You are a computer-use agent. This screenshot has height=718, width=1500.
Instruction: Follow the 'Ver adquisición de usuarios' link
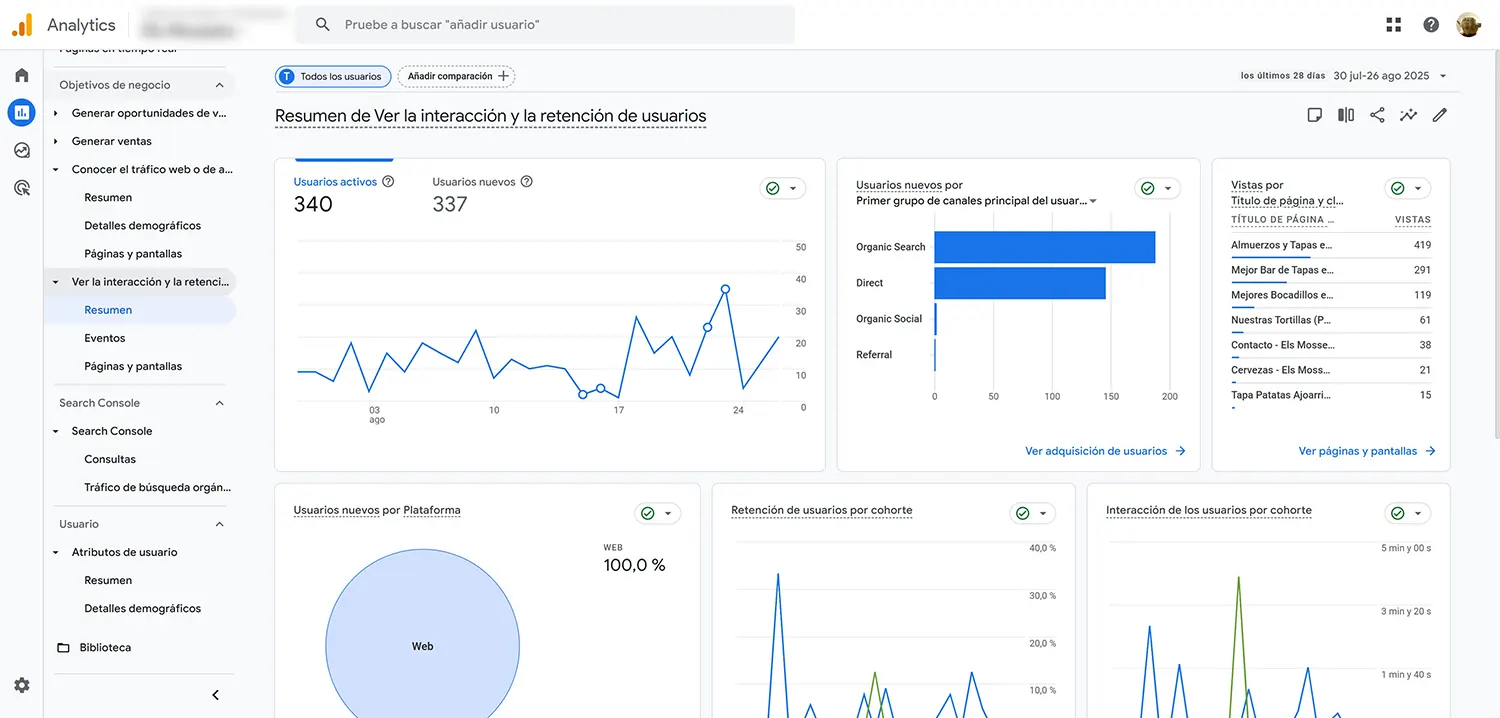(x=1096, y=450)
